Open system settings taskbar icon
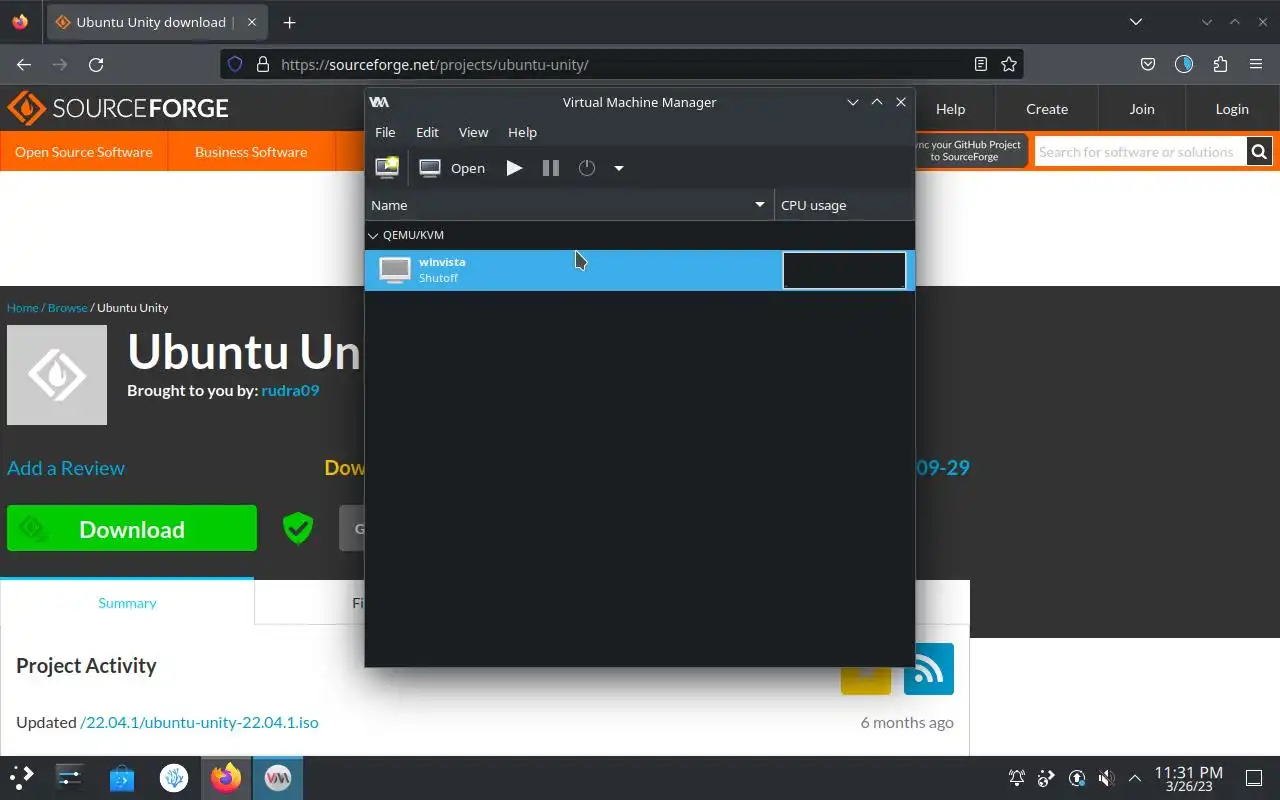The height and width of the screenshot is (800, 1280). tap(70, 777)
